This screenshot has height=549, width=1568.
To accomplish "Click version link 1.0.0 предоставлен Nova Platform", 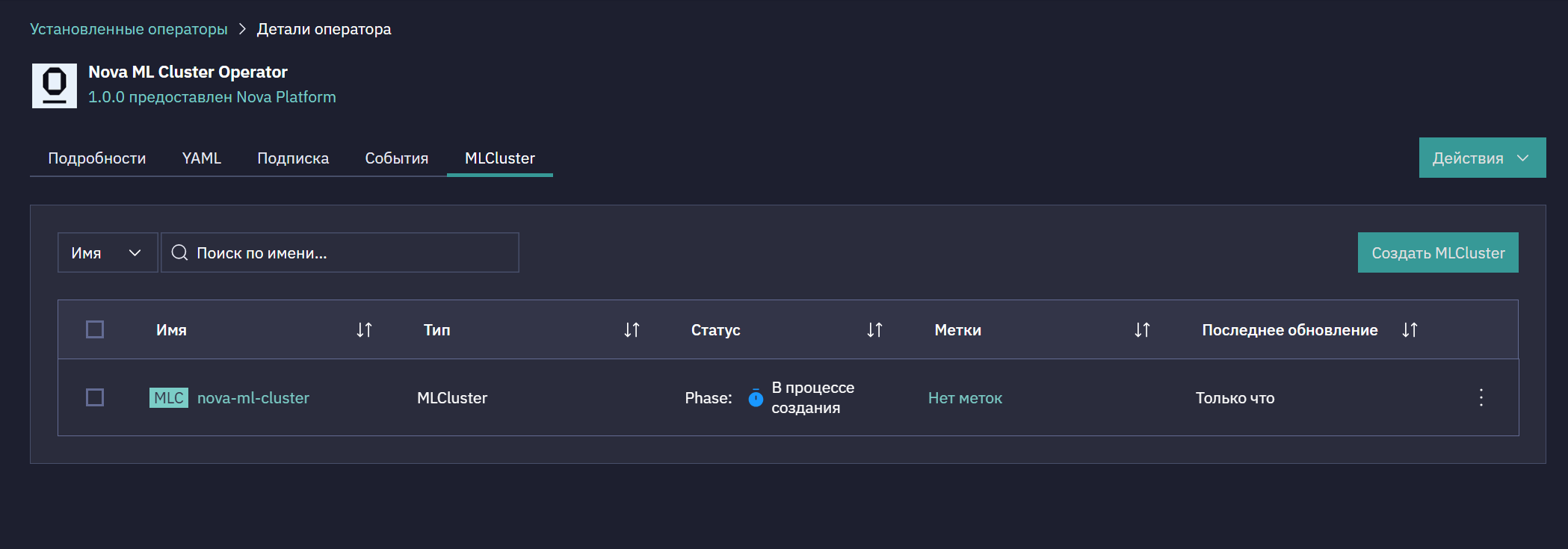I will (212, 97).
